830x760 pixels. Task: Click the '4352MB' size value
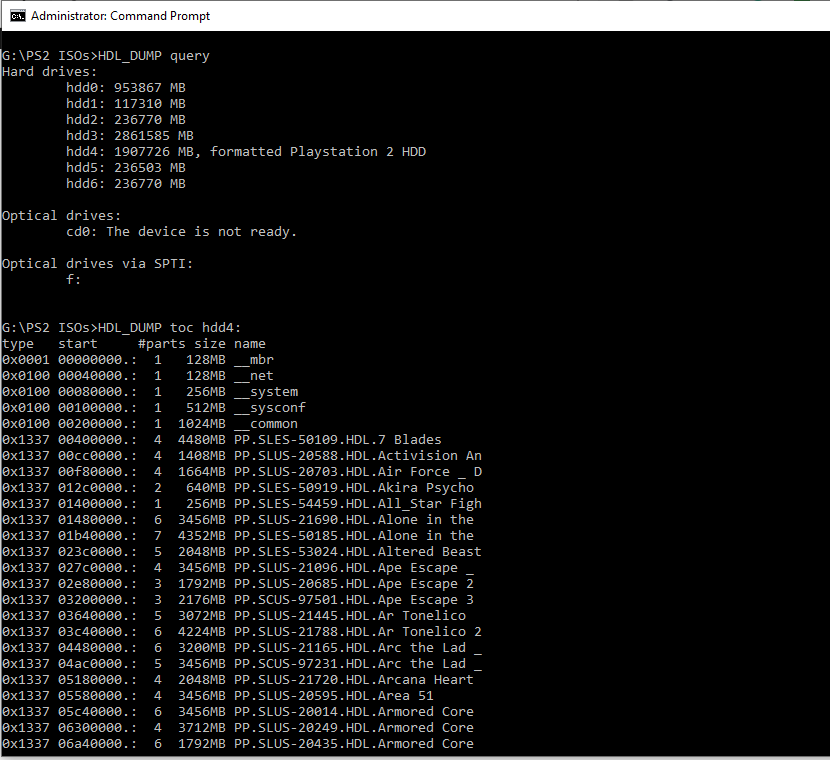[202, 536]
